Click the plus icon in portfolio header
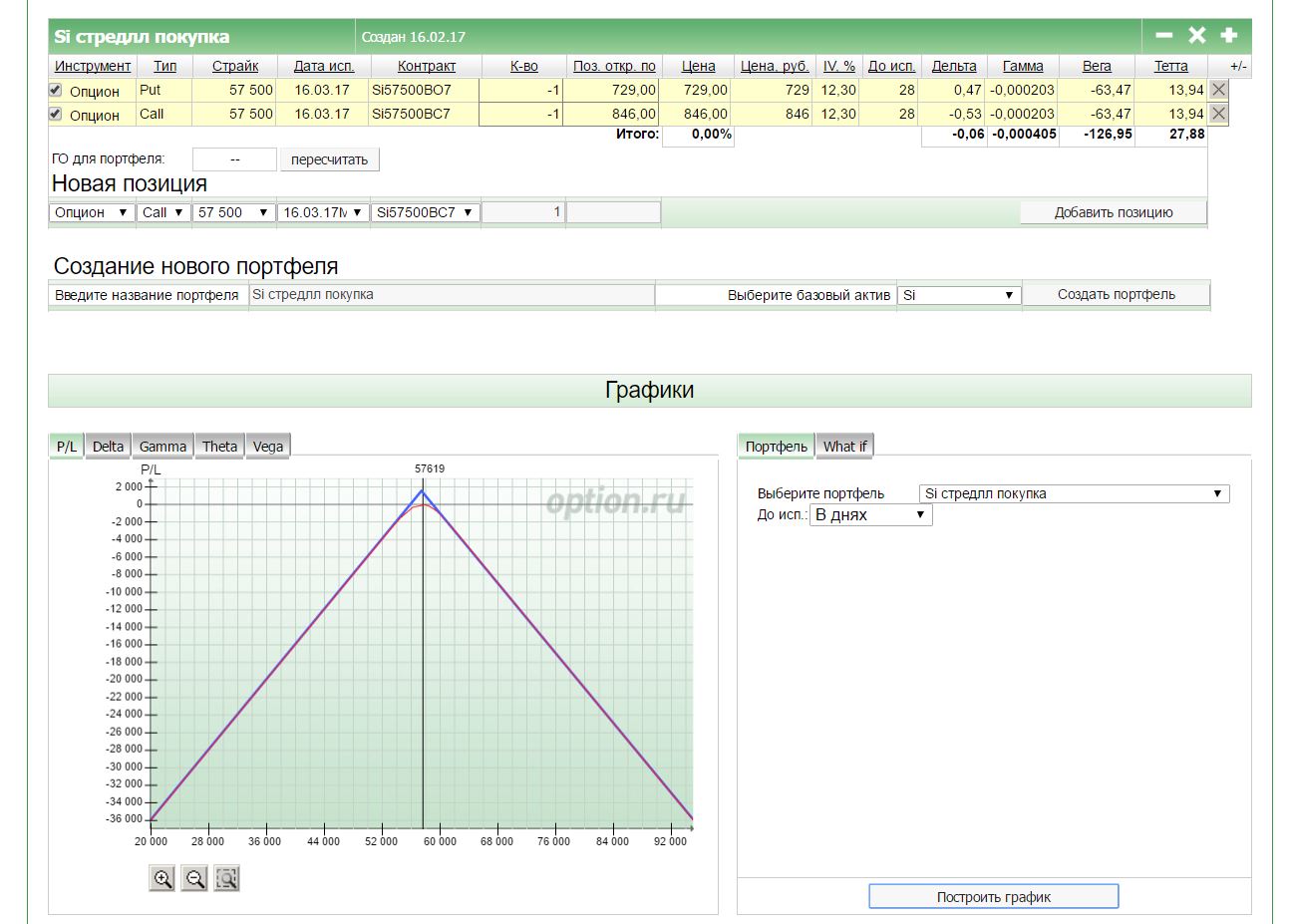Image resolution: width=1292 pixels, height=924 pixels. point(1229,36)
